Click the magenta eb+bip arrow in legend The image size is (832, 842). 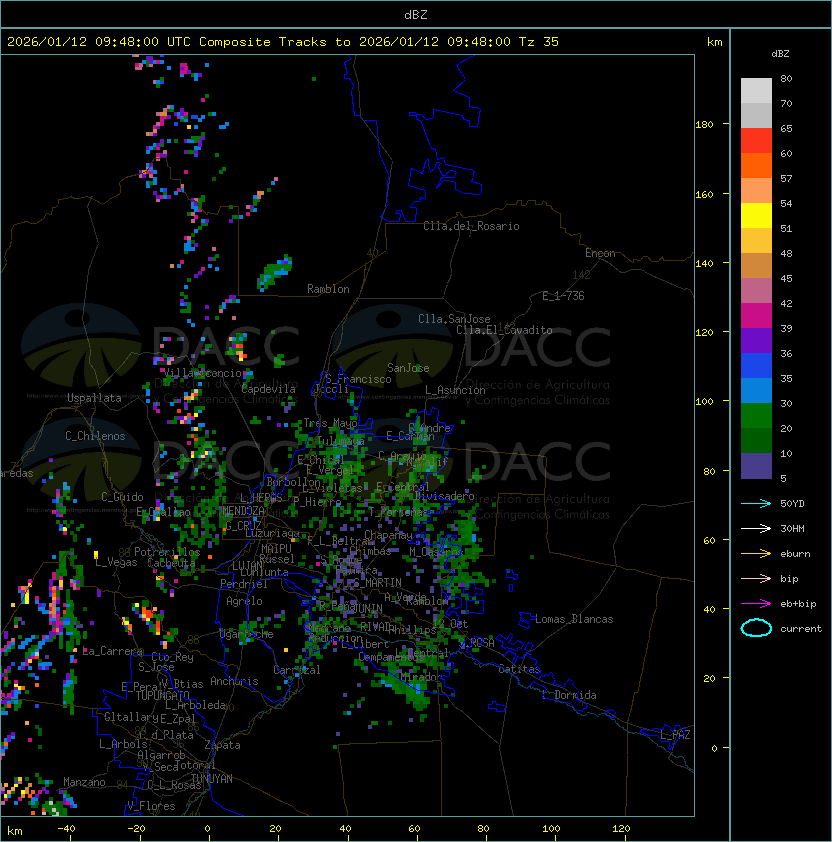click(756, 604)
